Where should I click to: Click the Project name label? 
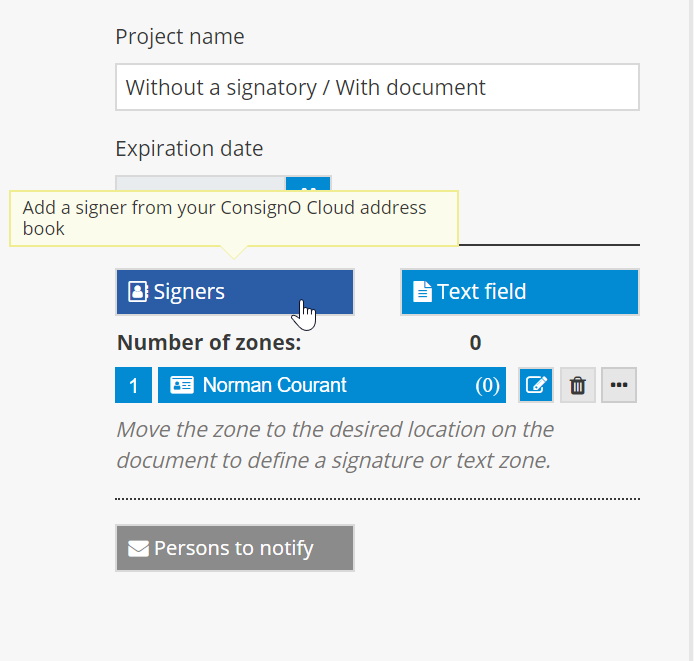[179, 37]
